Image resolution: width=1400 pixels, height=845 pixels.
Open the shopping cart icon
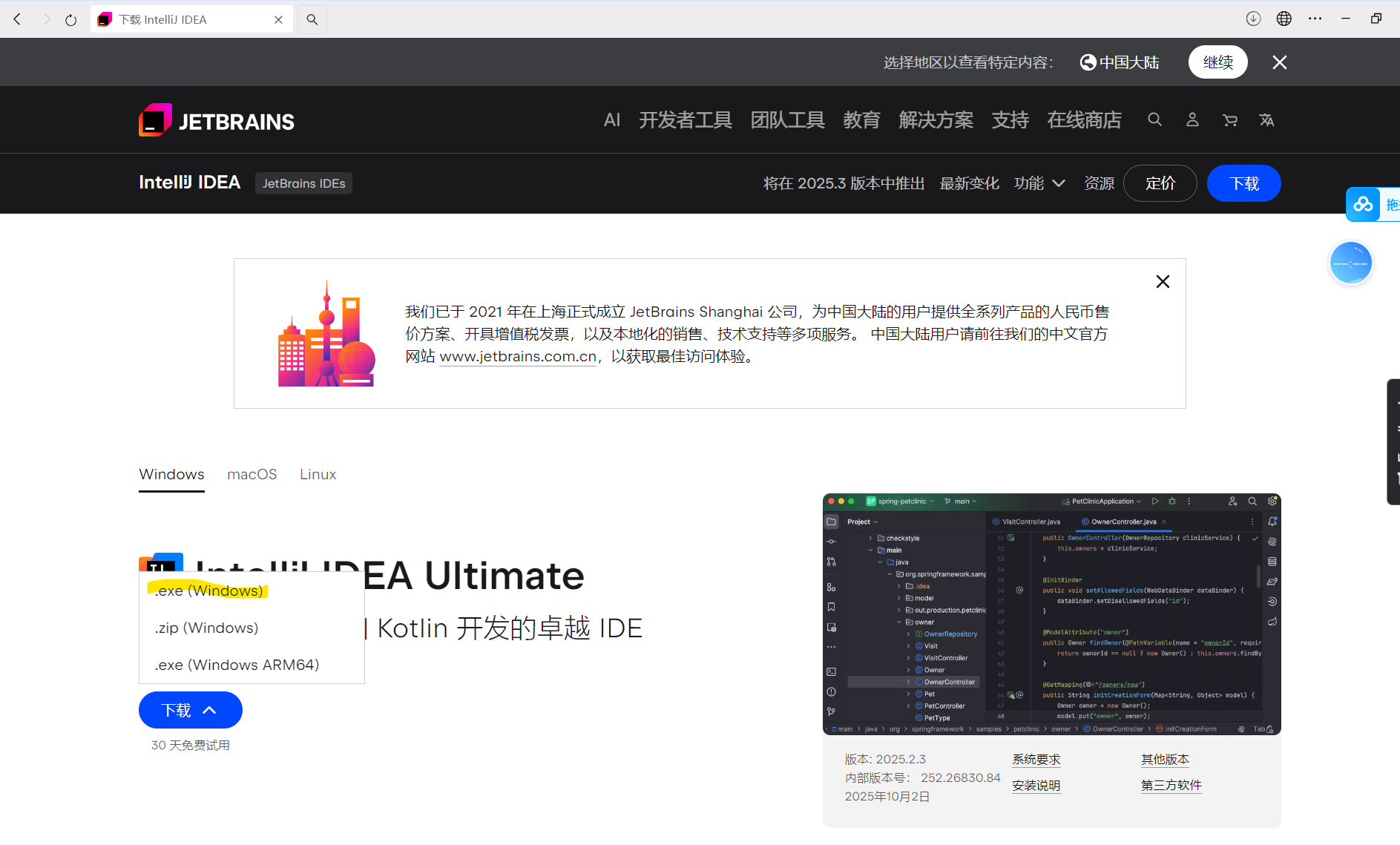(1229, 119)
